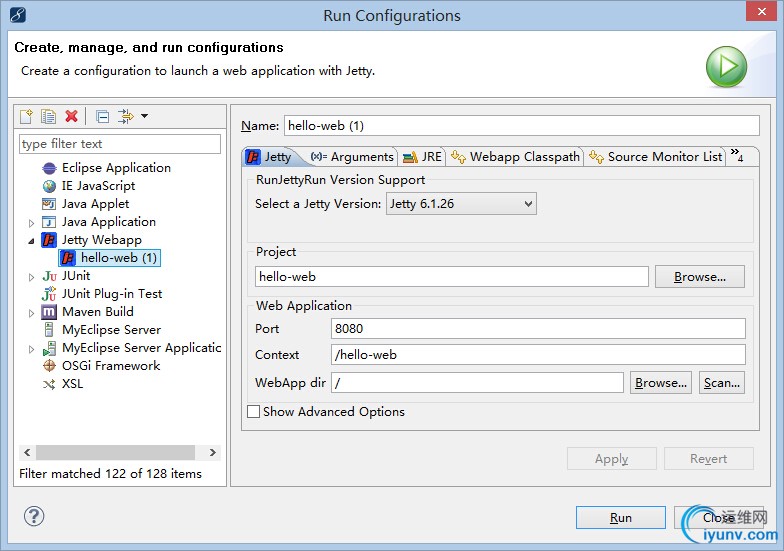Click the hello-web (1) configuration icon

point(68,258)
